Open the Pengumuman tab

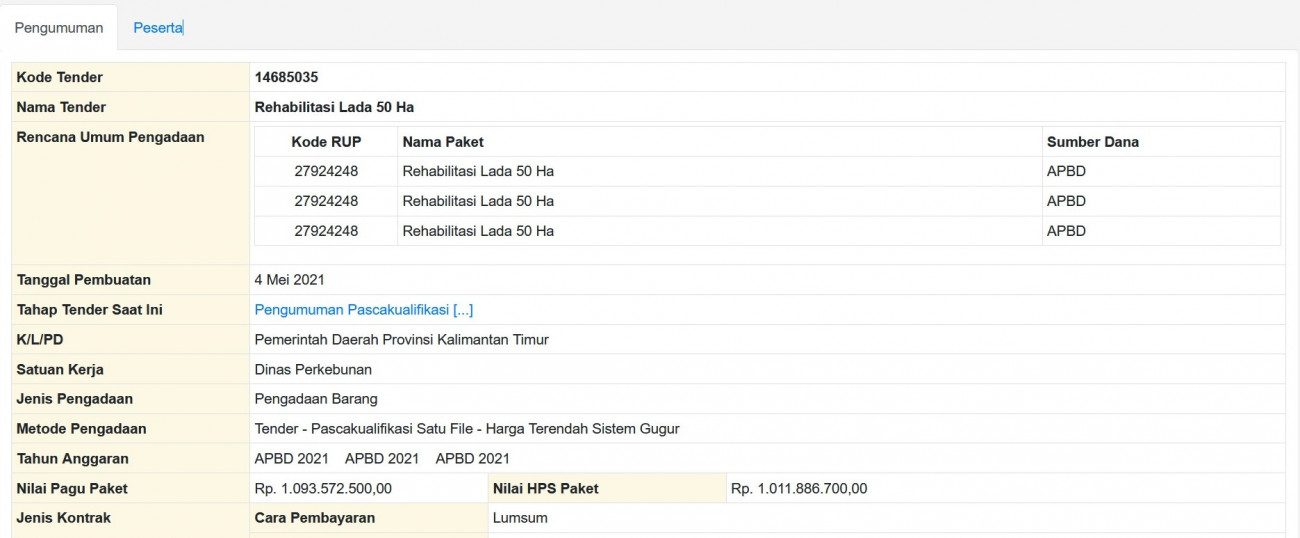coord(65,28)
